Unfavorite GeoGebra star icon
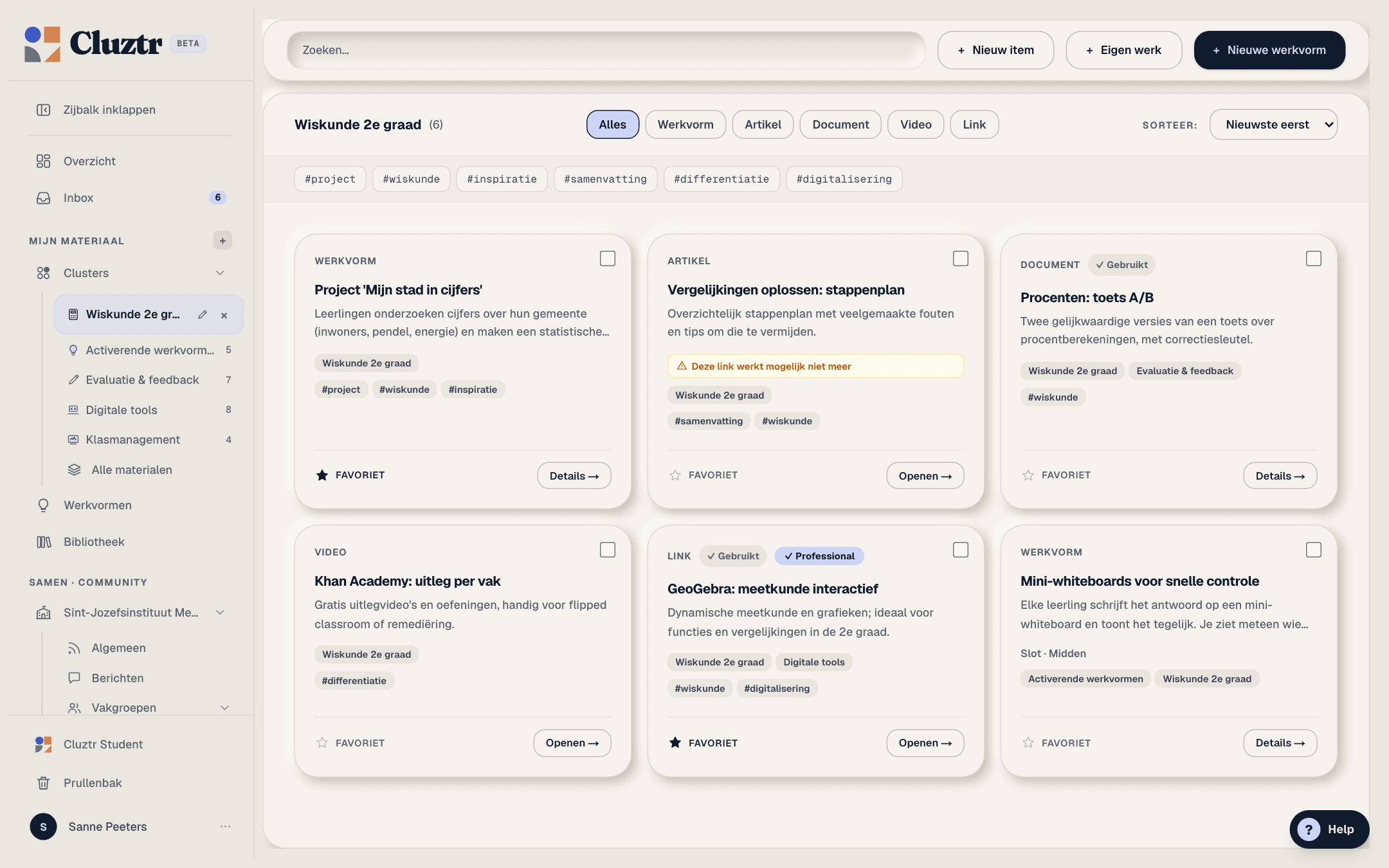 pyautogui.click(x=675, y=743)
